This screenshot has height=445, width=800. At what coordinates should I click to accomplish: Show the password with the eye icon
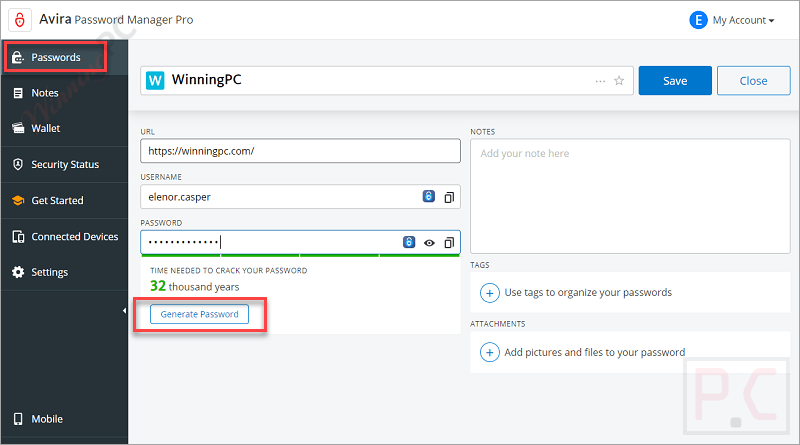(x=429, y=243)
